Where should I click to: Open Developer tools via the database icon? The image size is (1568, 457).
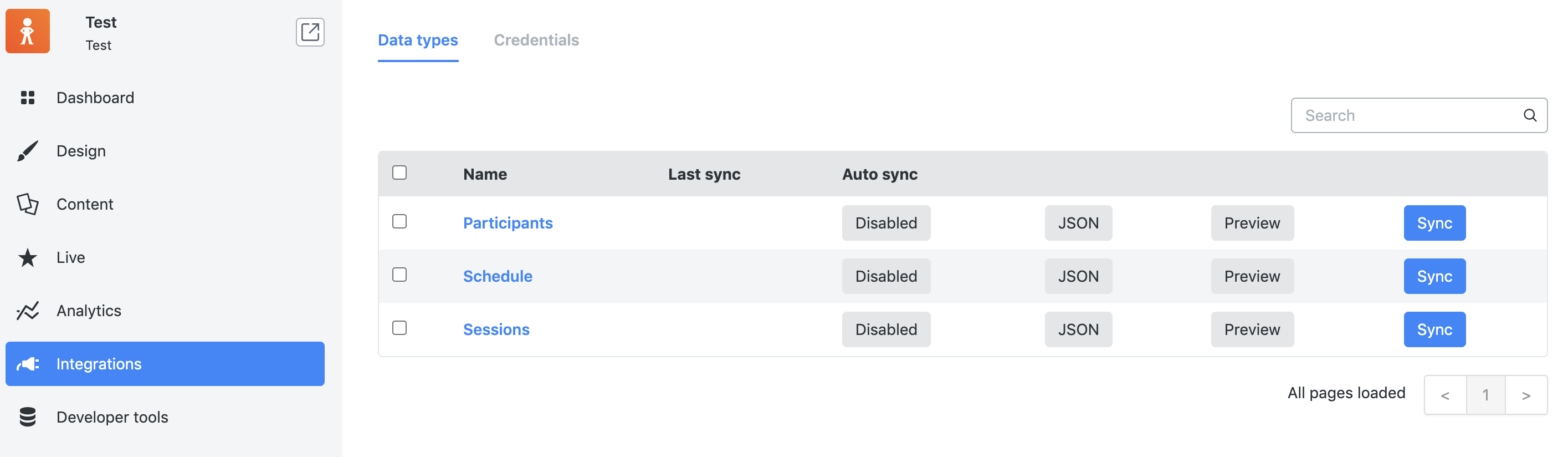click(x=27, y=417)
